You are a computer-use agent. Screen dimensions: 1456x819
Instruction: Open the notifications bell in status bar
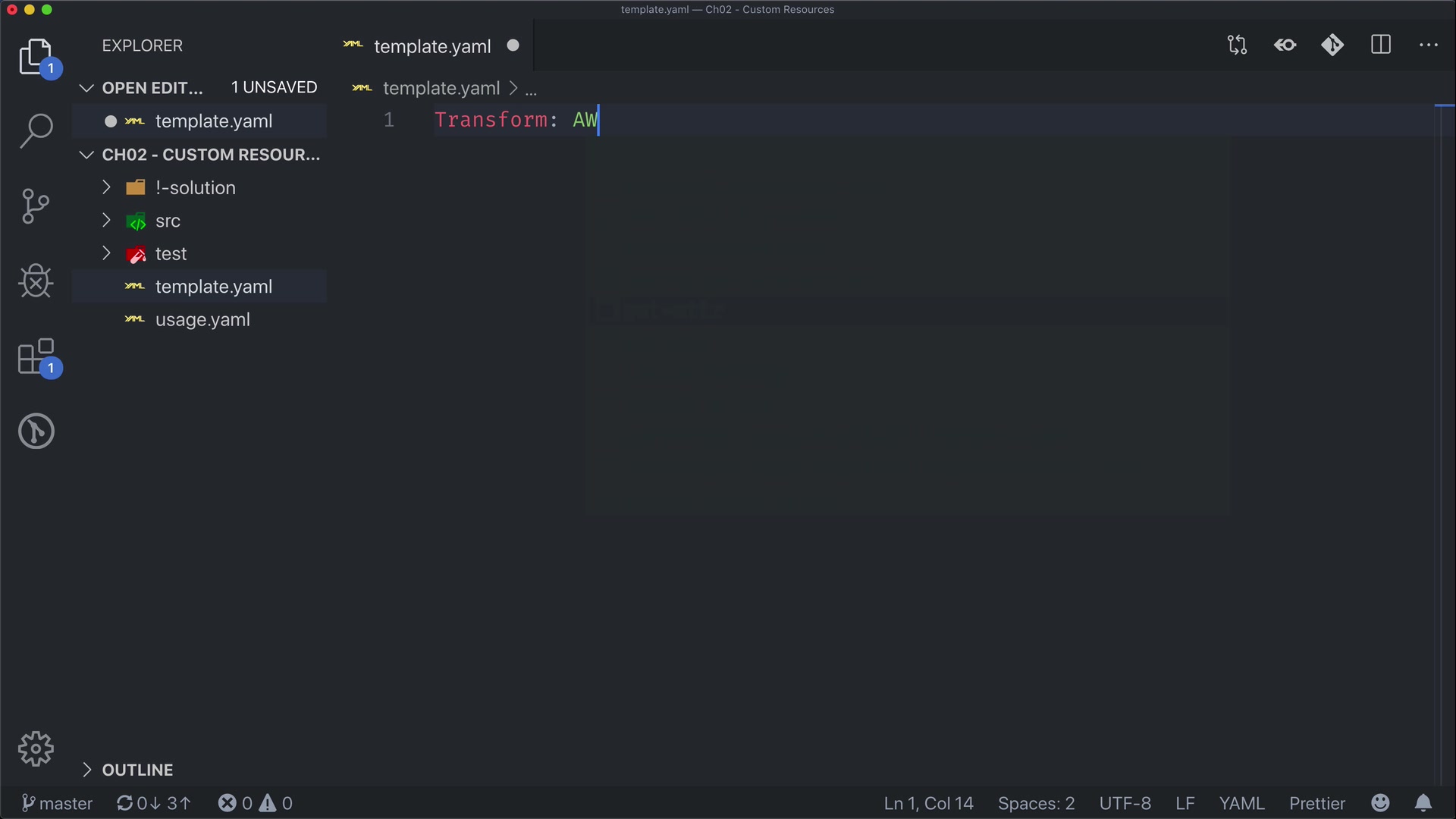pos(1423,803)
